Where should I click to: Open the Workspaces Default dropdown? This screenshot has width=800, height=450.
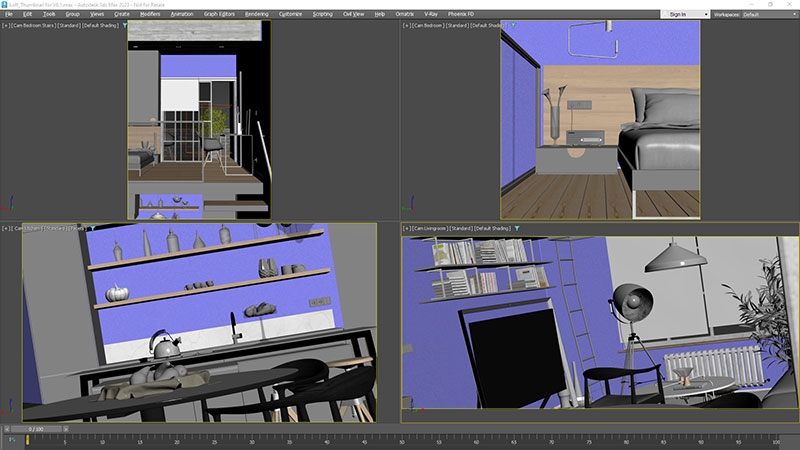(x=769, y=14)
